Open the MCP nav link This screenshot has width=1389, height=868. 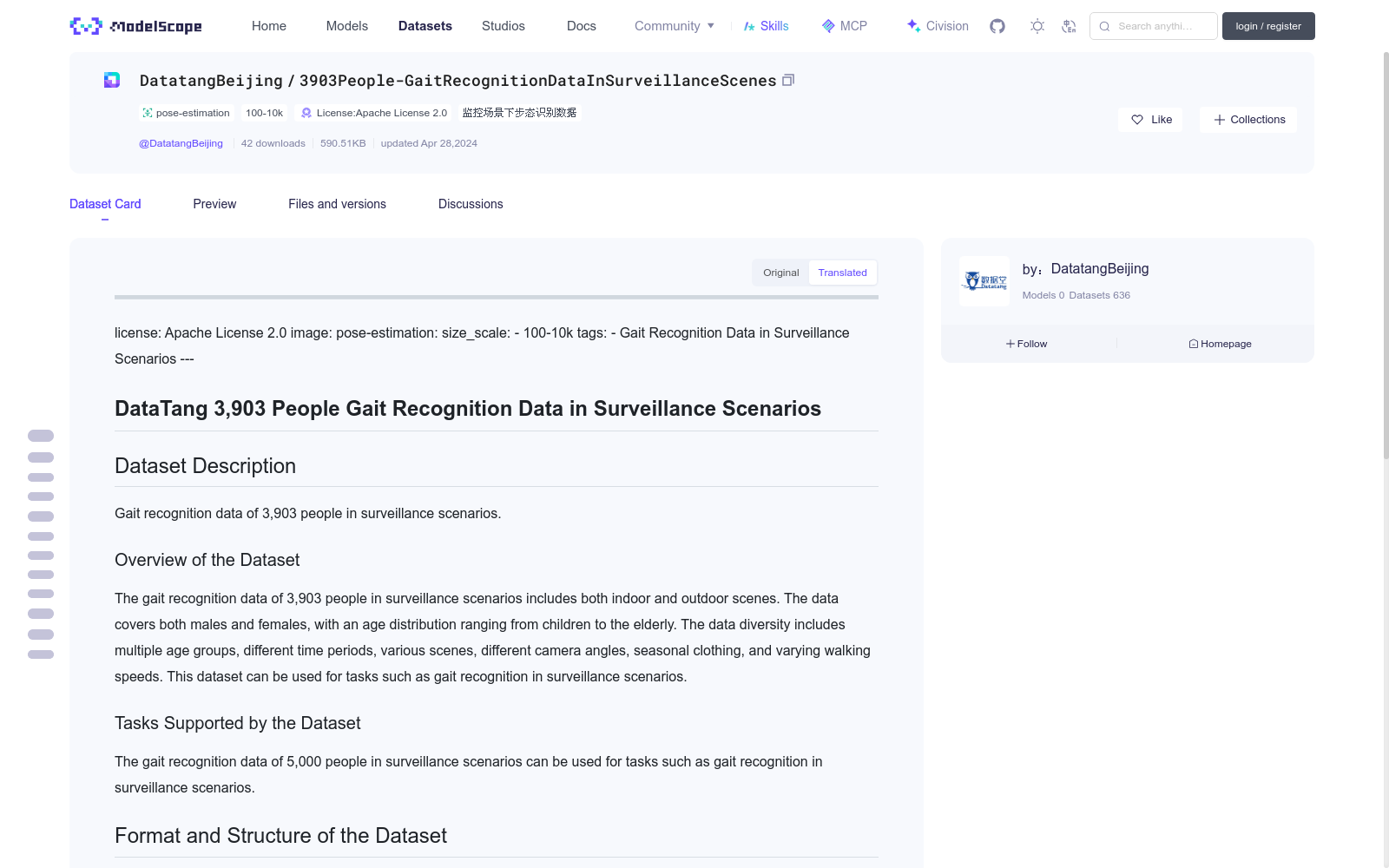(x=845, y=26)
